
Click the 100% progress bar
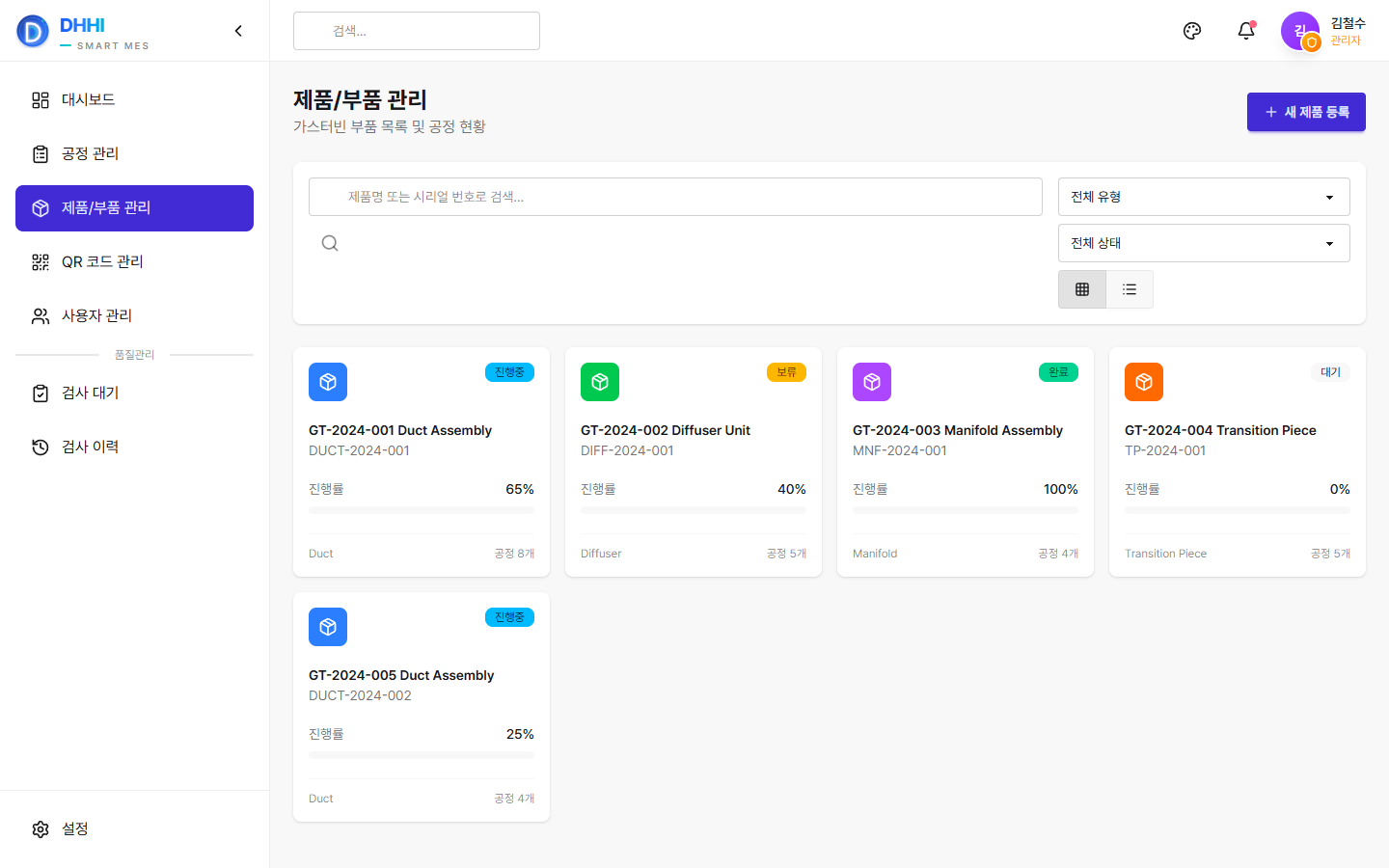tap(966, 510)
